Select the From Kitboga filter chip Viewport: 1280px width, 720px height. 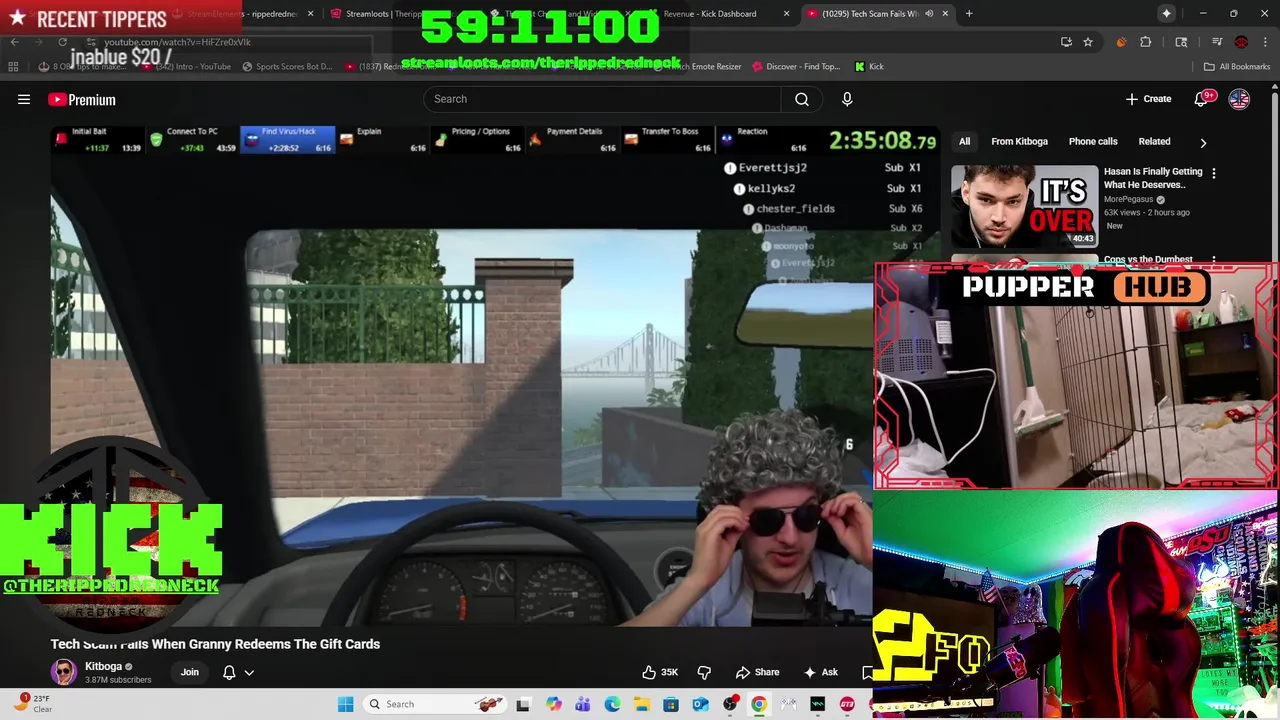1019,141
